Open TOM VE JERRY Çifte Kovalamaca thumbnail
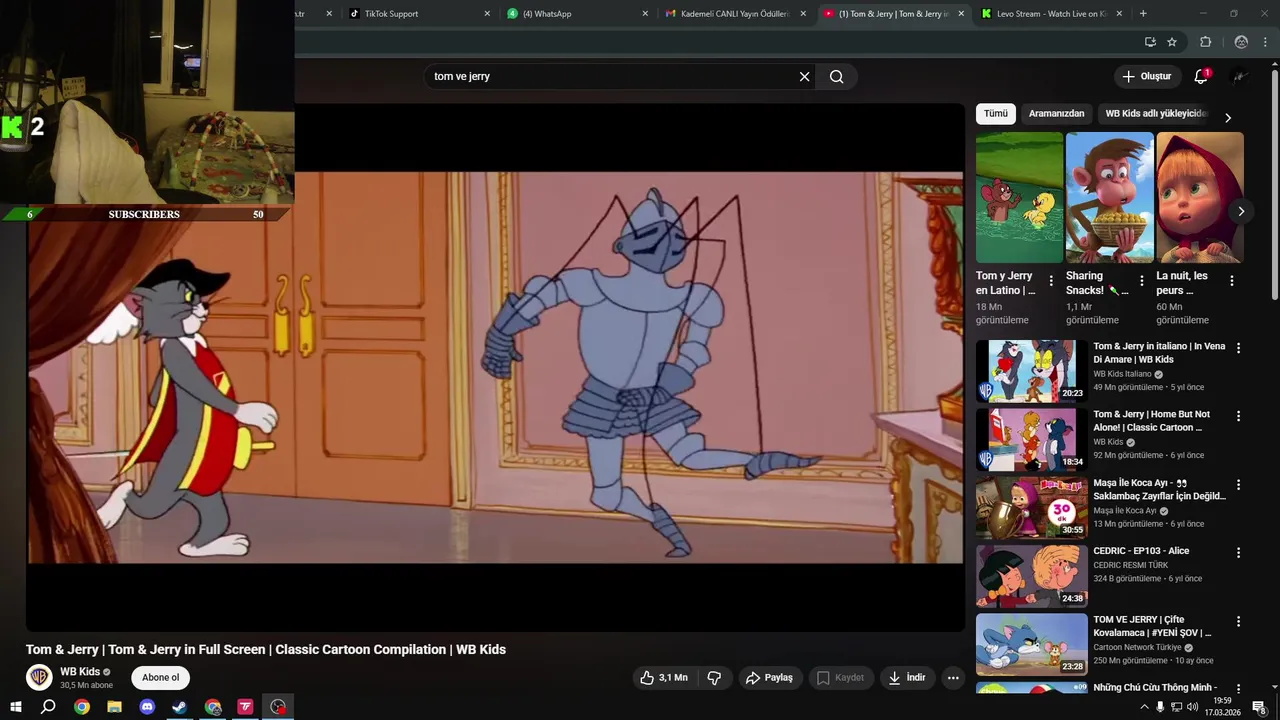The image size is (1280, 720). (x=1031, y=645)
